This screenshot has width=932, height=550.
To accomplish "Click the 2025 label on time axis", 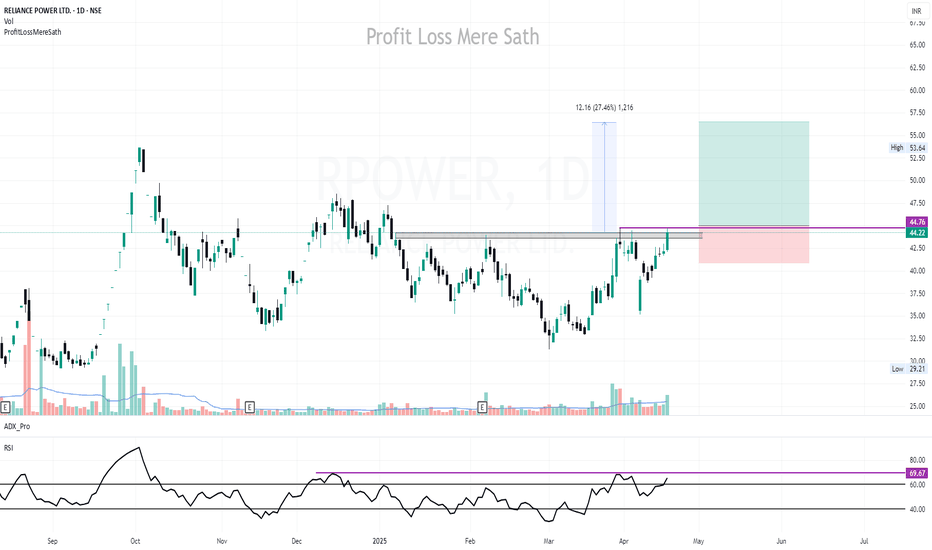I will (x=379, y=541).
